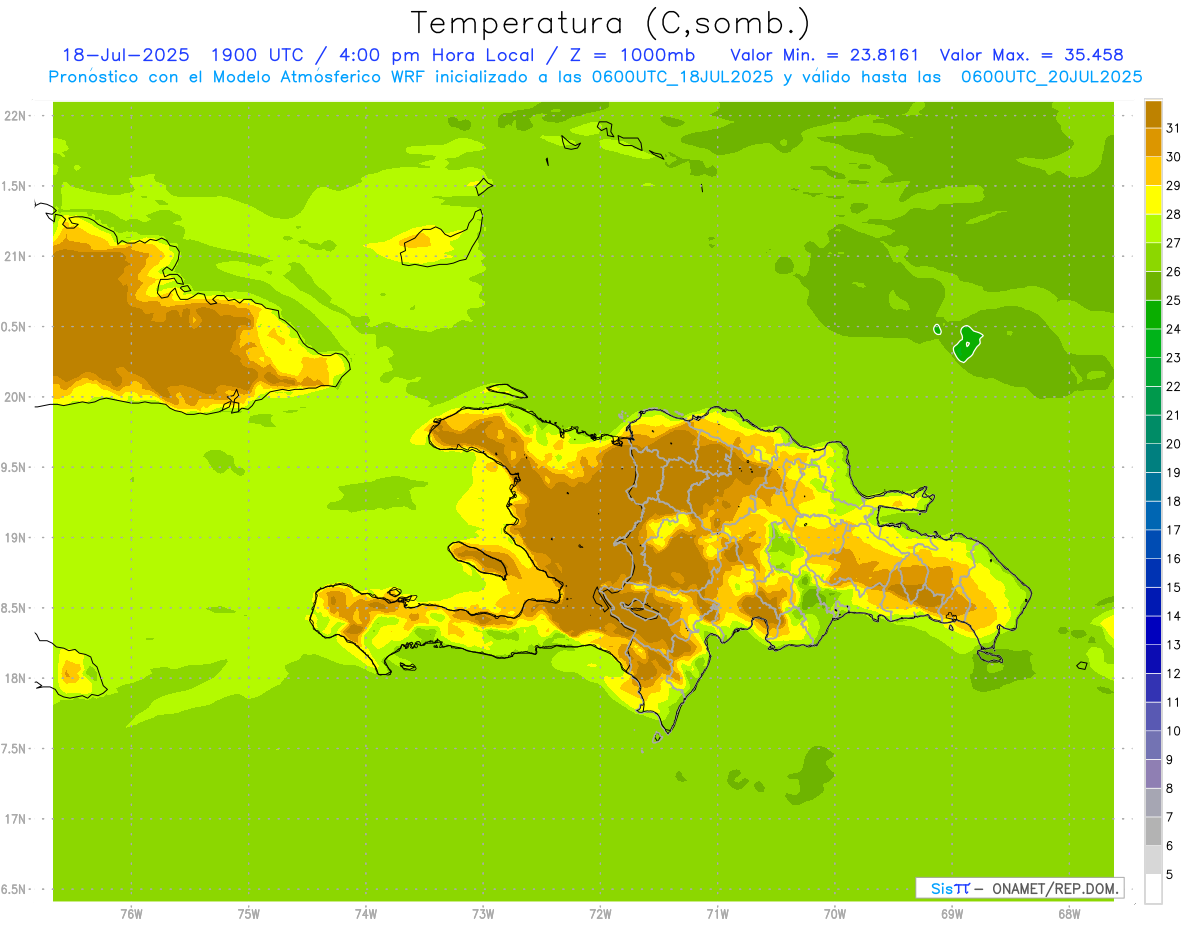Click the '74W' longitude axis label
Image resolution: width=1200 pixels, height=927 pixels.
(x=366, y=914)
